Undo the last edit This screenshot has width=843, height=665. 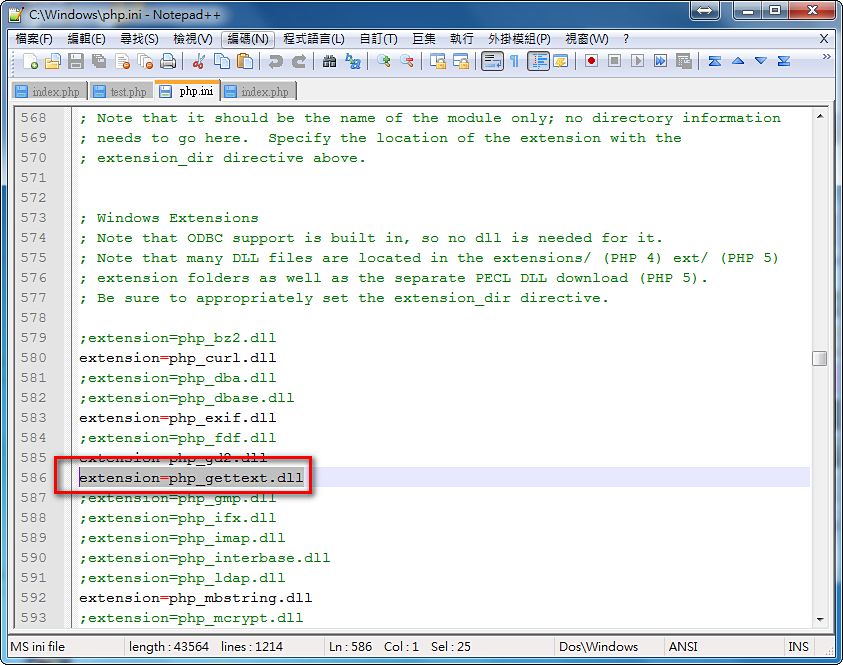pos(275,61)
